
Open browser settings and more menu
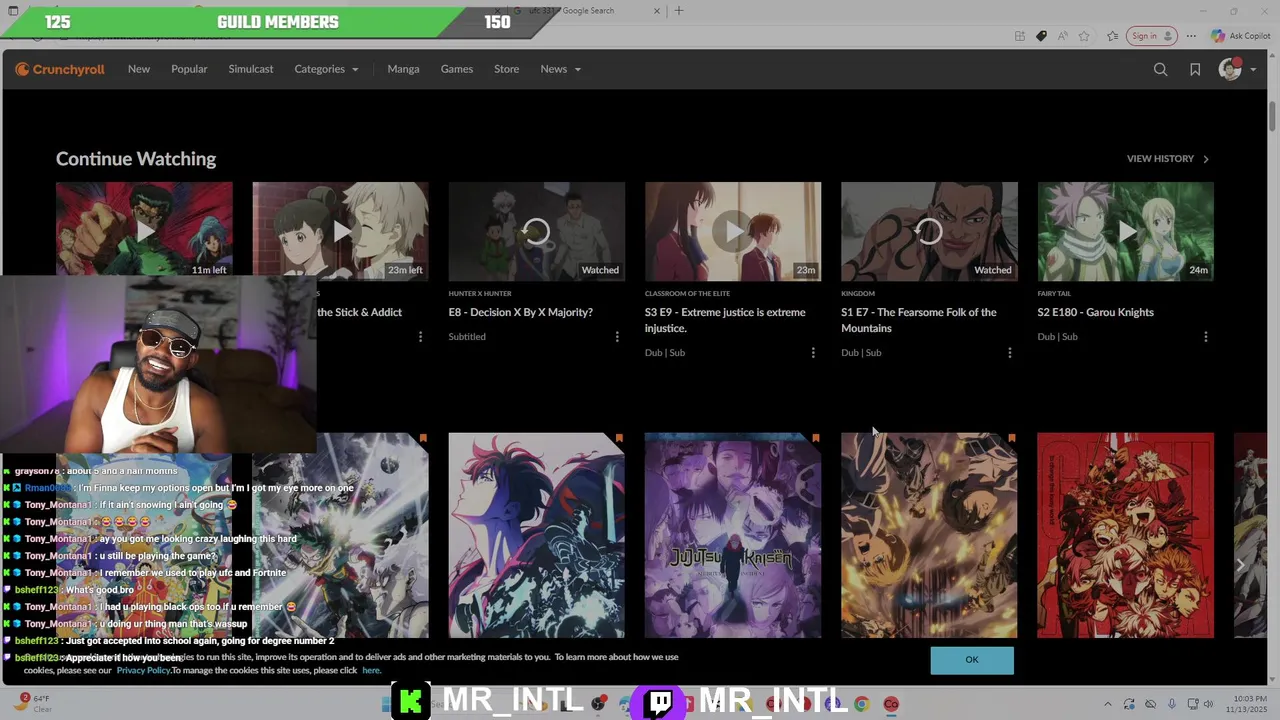point(1191,36)
